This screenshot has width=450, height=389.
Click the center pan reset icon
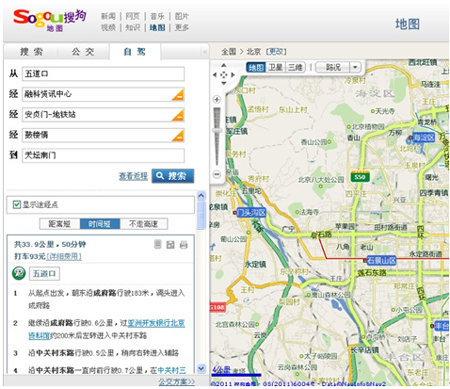[x=224, y=75]
